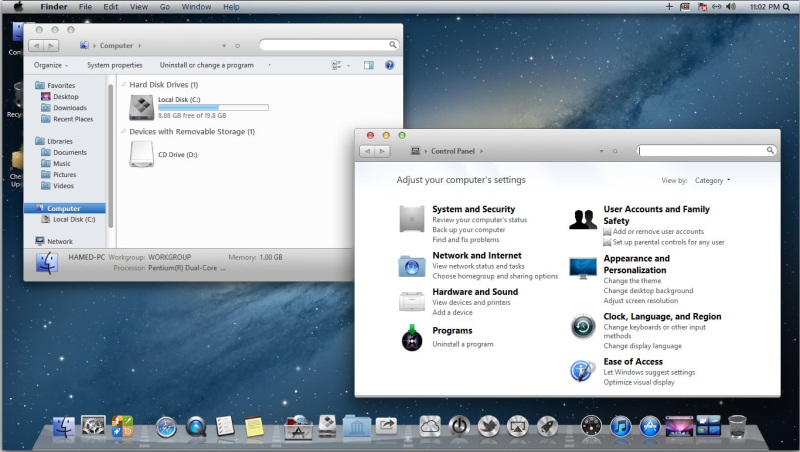Open the View menu

139,7
